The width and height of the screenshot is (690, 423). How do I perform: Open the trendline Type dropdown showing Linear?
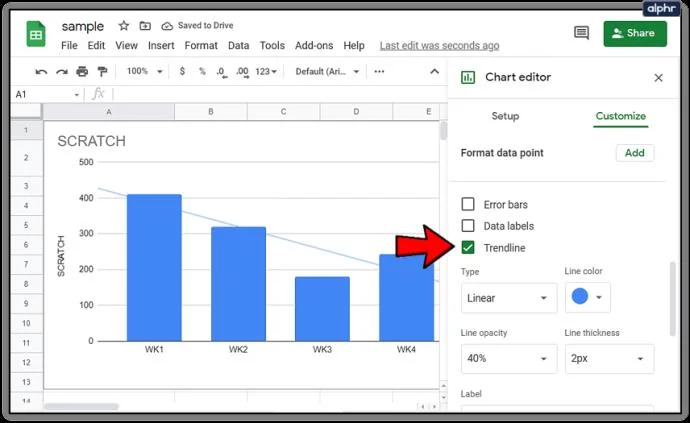tap(509, 298)
